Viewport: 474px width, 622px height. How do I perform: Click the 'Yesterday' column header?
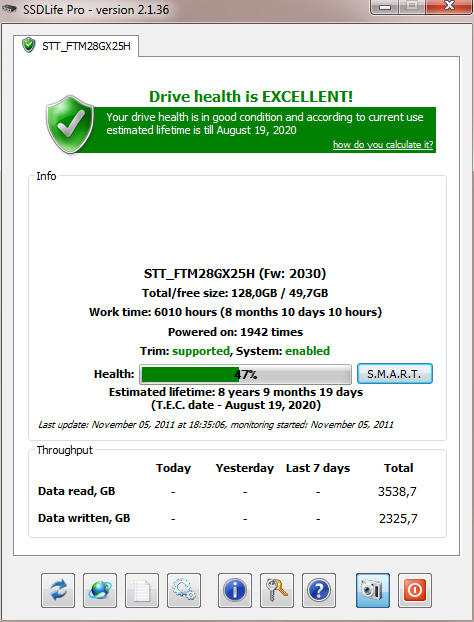(245, 468)
